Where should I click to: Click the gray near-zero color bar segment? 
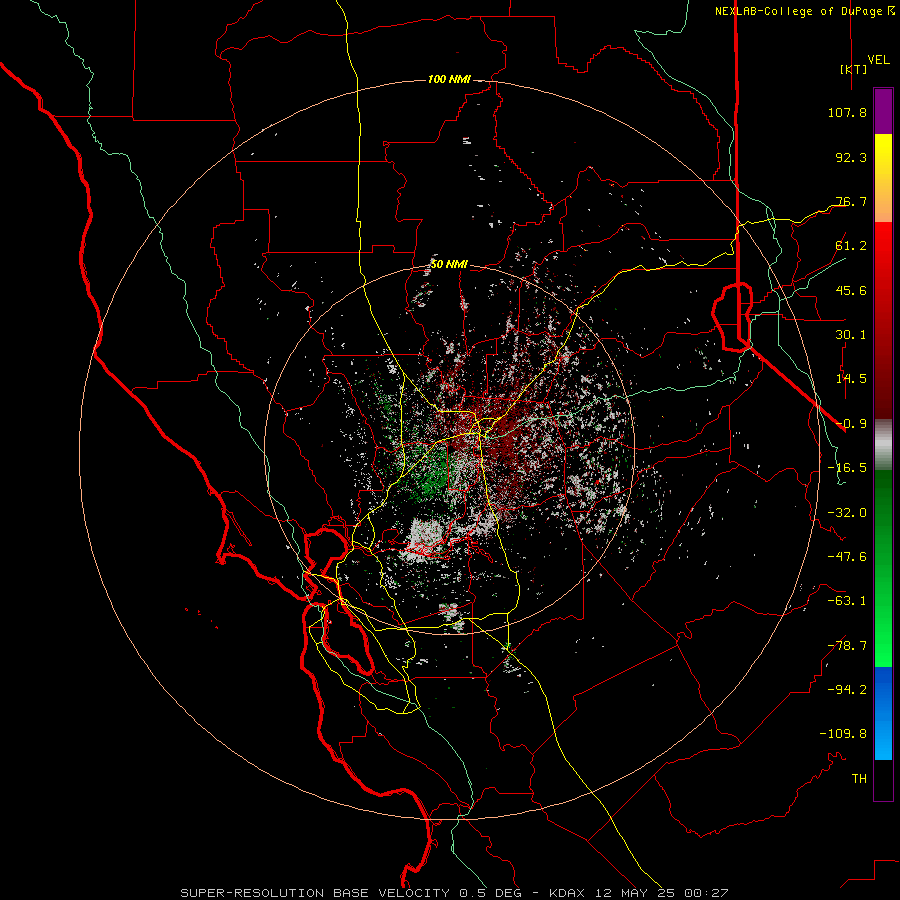(x=883, y=444)
